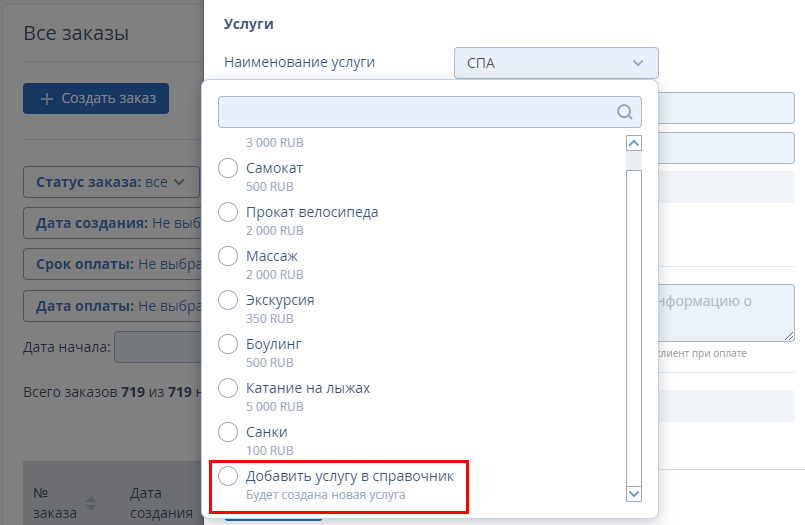Open the Срок оплаты filter
The width and height of the screenshot is (805, 525).
[x=113, y=264]
